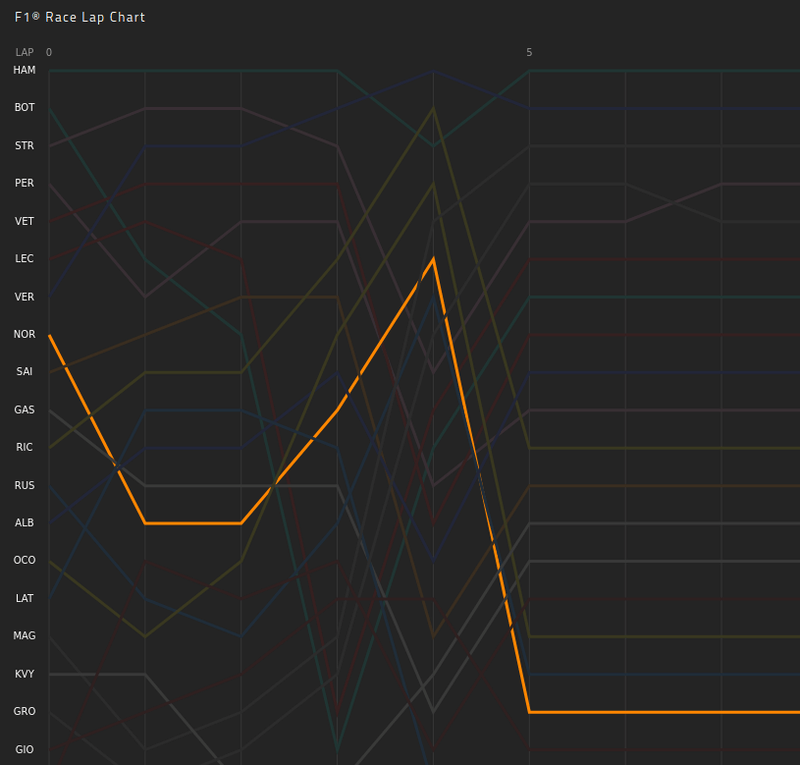This screenshot has height=765, width=800.
Task: Click the lap 5 axis marker
Action: click(529, 52)
